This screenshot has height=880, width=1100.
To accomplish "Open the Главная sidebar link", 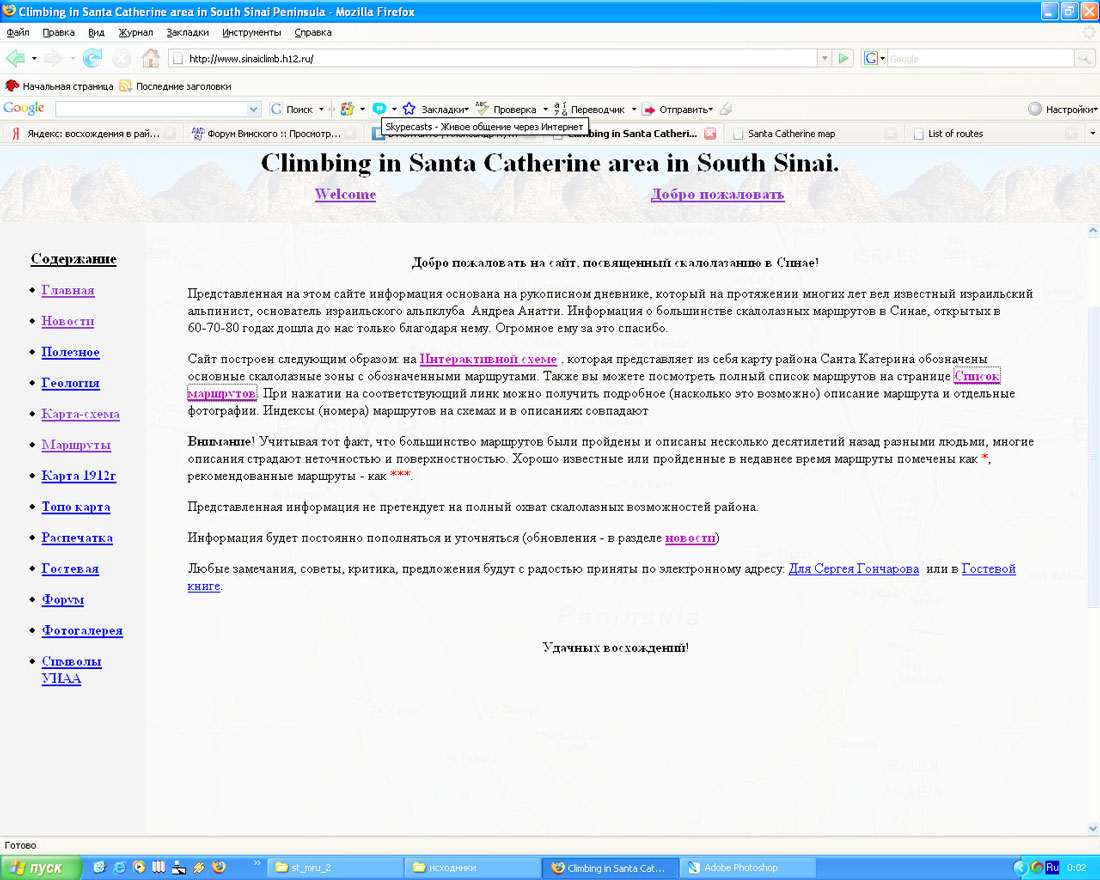I will pyautogui.click(x=68, y=291).
